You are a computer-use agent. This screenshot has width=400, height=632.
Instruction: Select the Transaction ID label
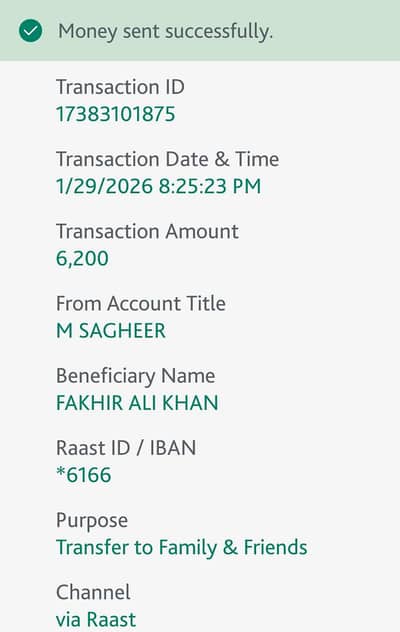[120, 87]
